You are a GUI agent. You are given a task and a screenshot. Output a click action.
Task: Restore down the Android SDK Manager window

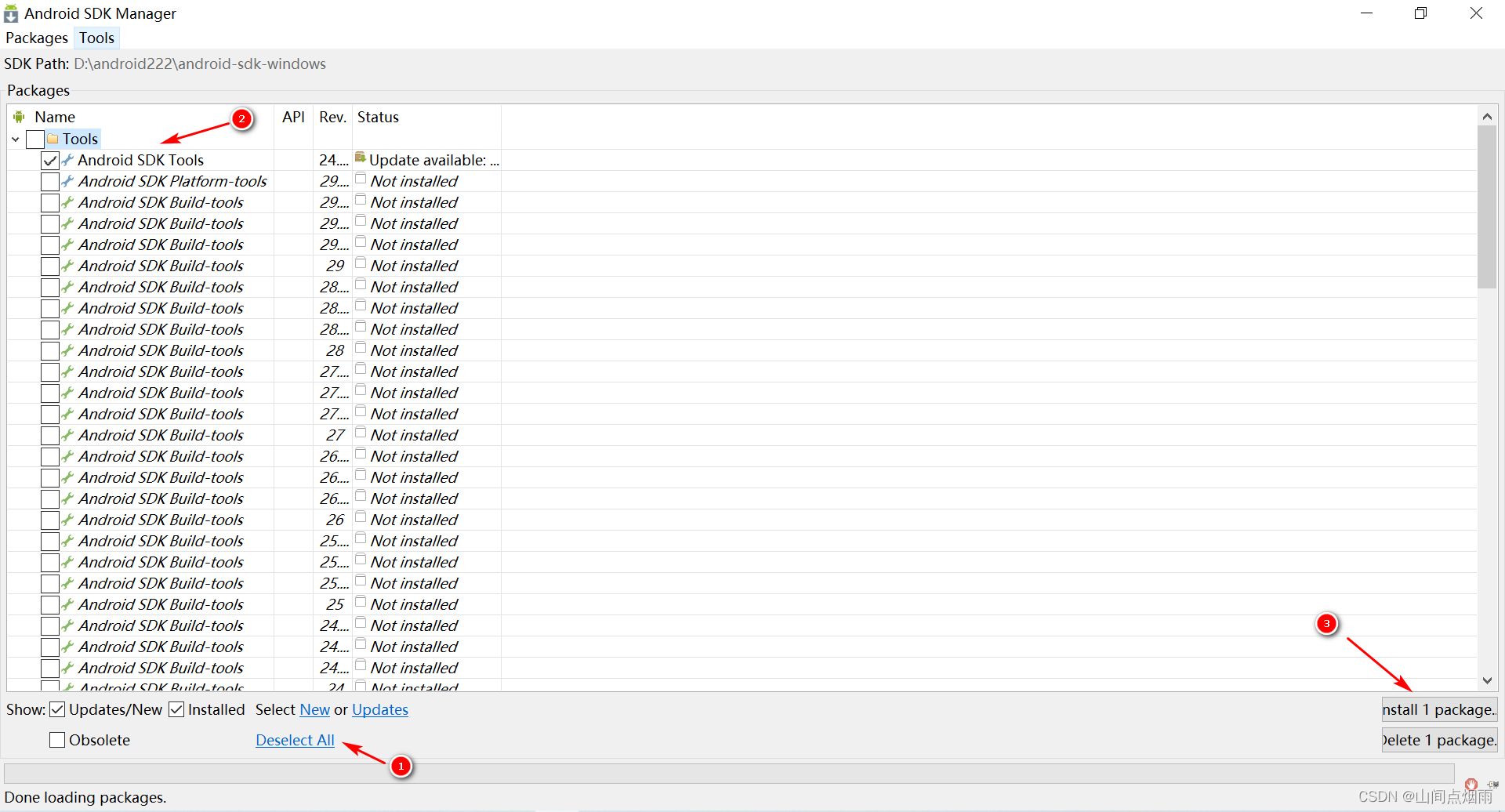[x=1420, y=13]
